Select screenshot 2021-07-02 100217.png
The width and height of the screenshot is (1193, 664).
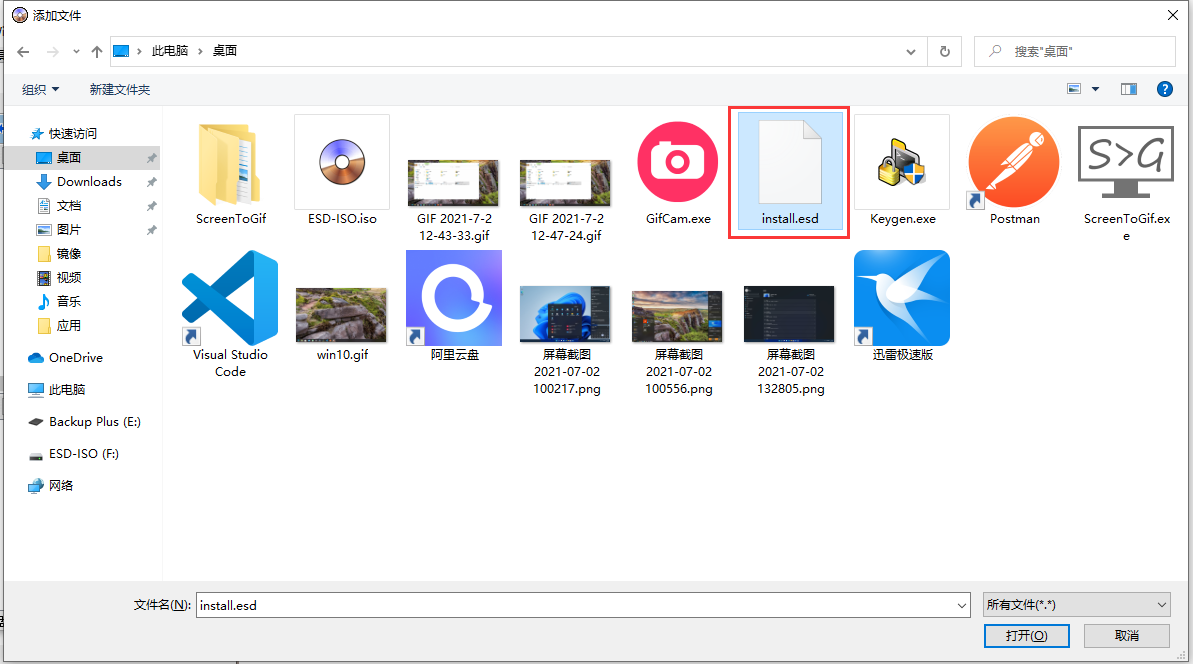566,340
